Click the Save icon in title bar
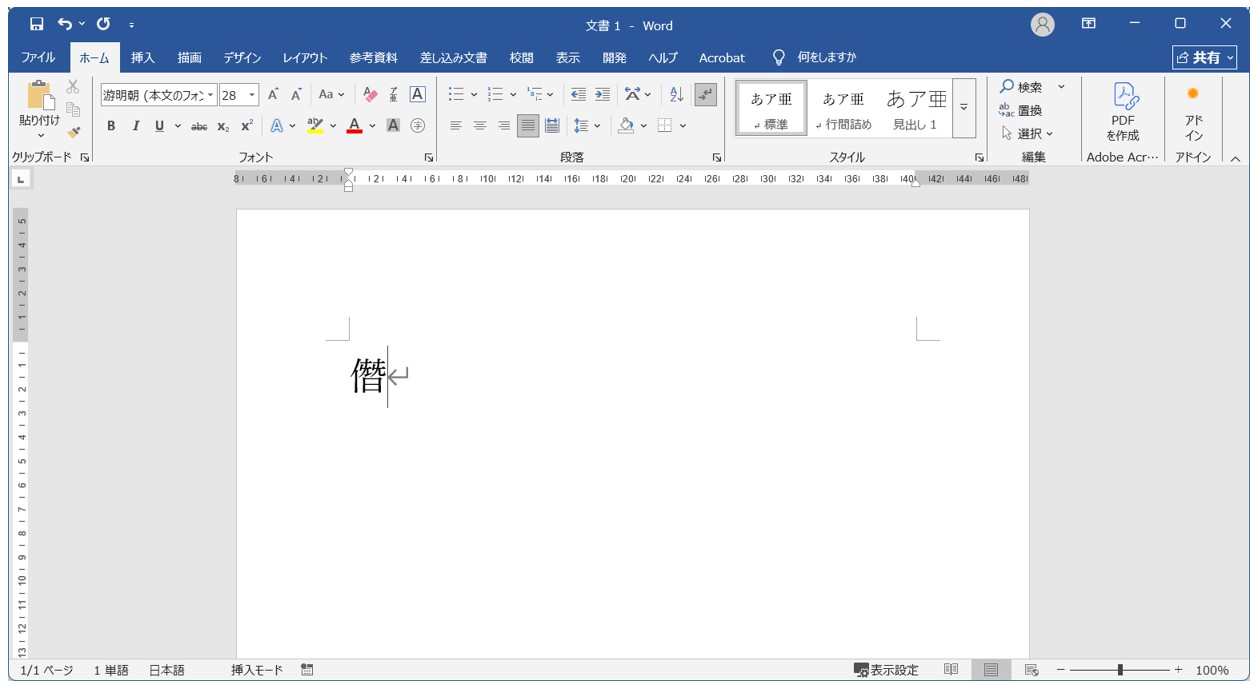The image size is (1259, 690). tap(36, 24)
